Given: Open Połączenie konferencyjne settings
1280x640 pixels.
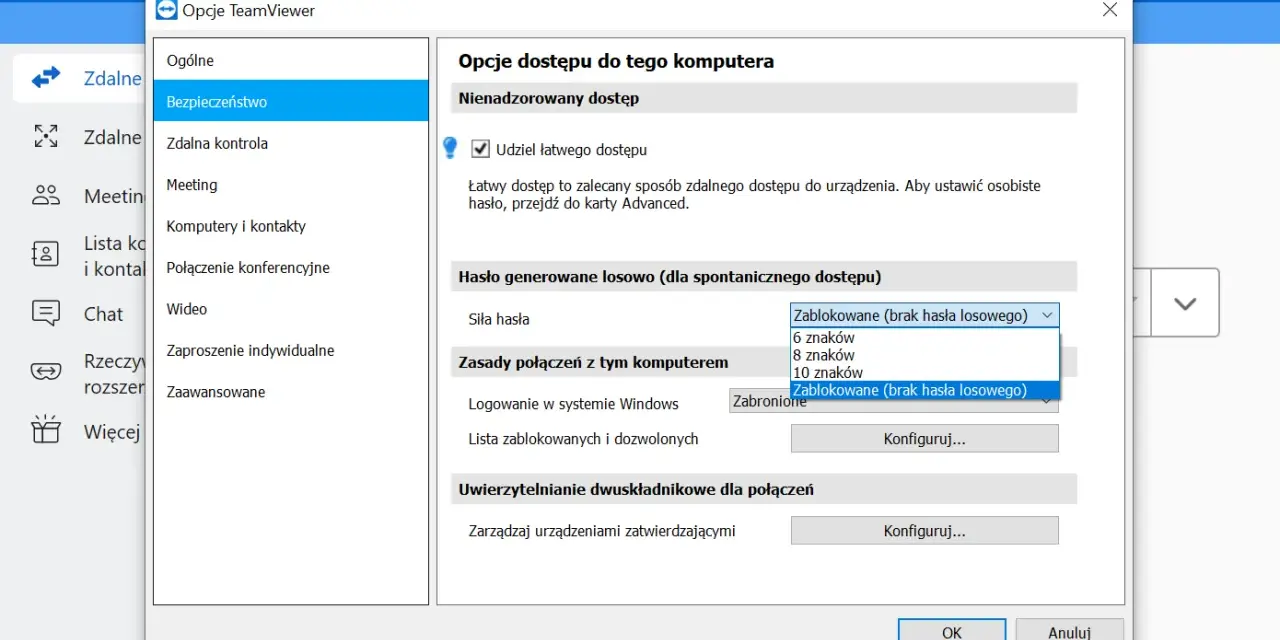Looking at the screenshot, I should tap(290, 267).
